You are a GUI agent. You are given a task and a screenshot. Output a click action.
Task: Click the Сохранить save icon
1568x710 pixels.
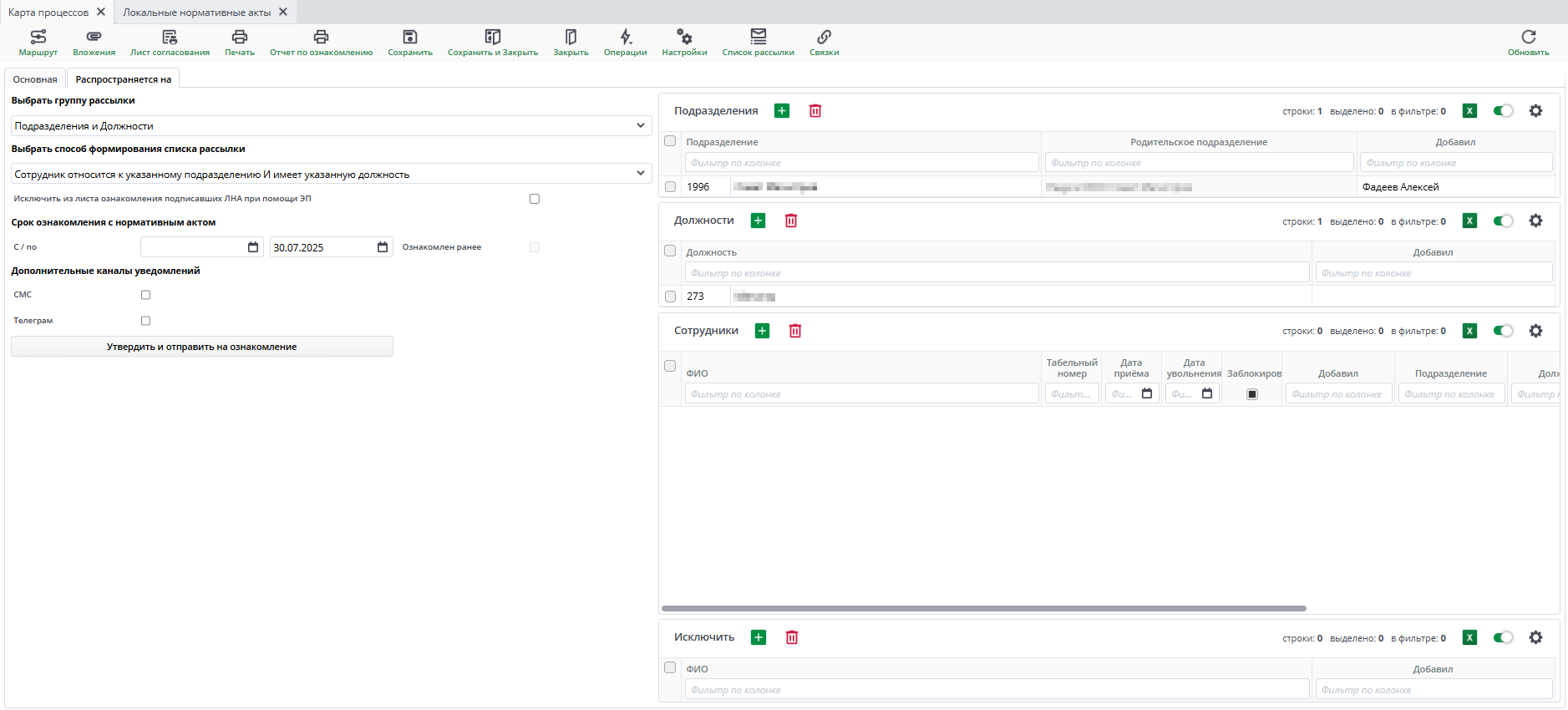tap(410, 37)
